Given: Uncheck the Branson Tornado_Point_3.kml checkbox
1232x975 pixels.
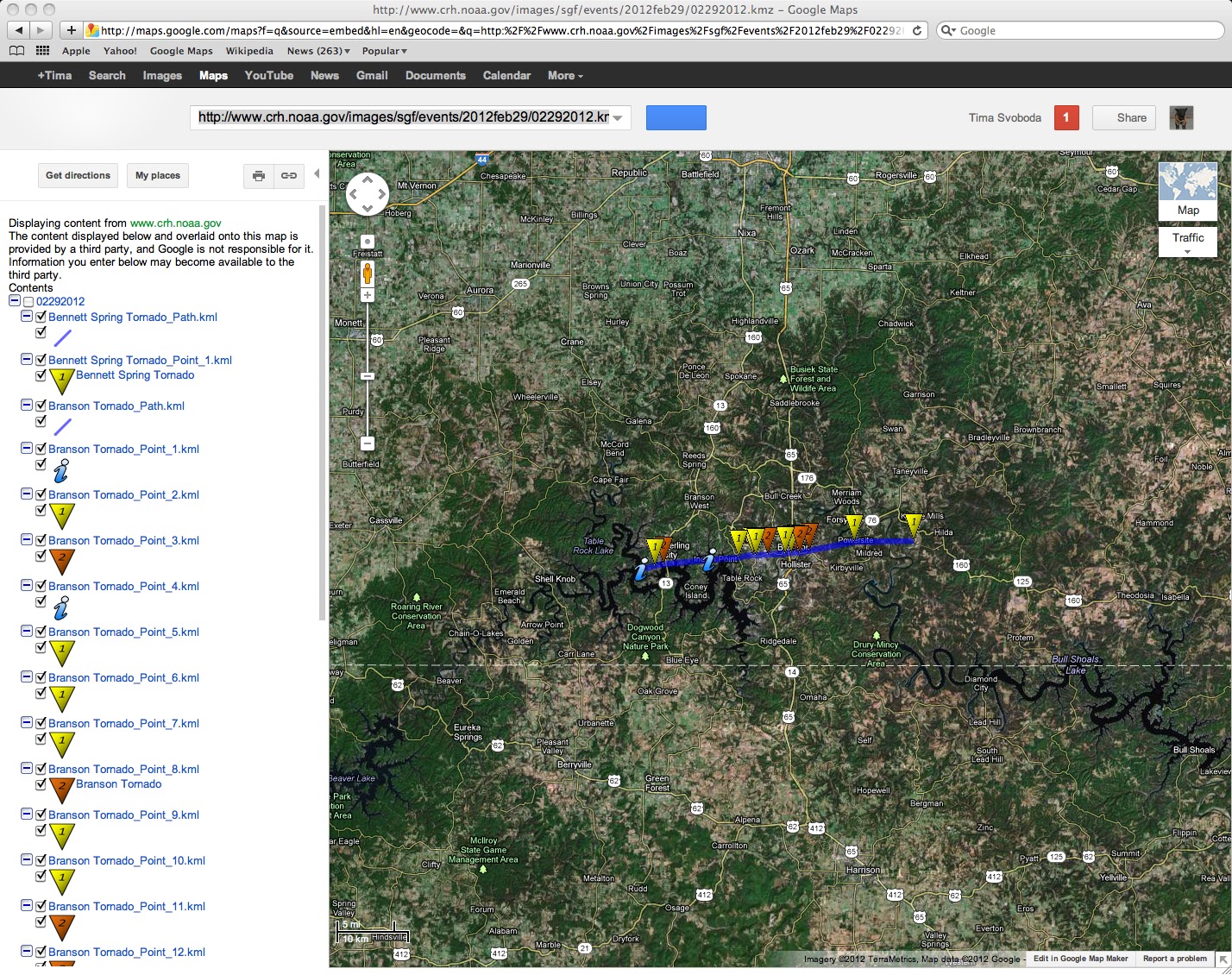Looking at the screenshot, I should pyautogui.click(x=41, y=540).
